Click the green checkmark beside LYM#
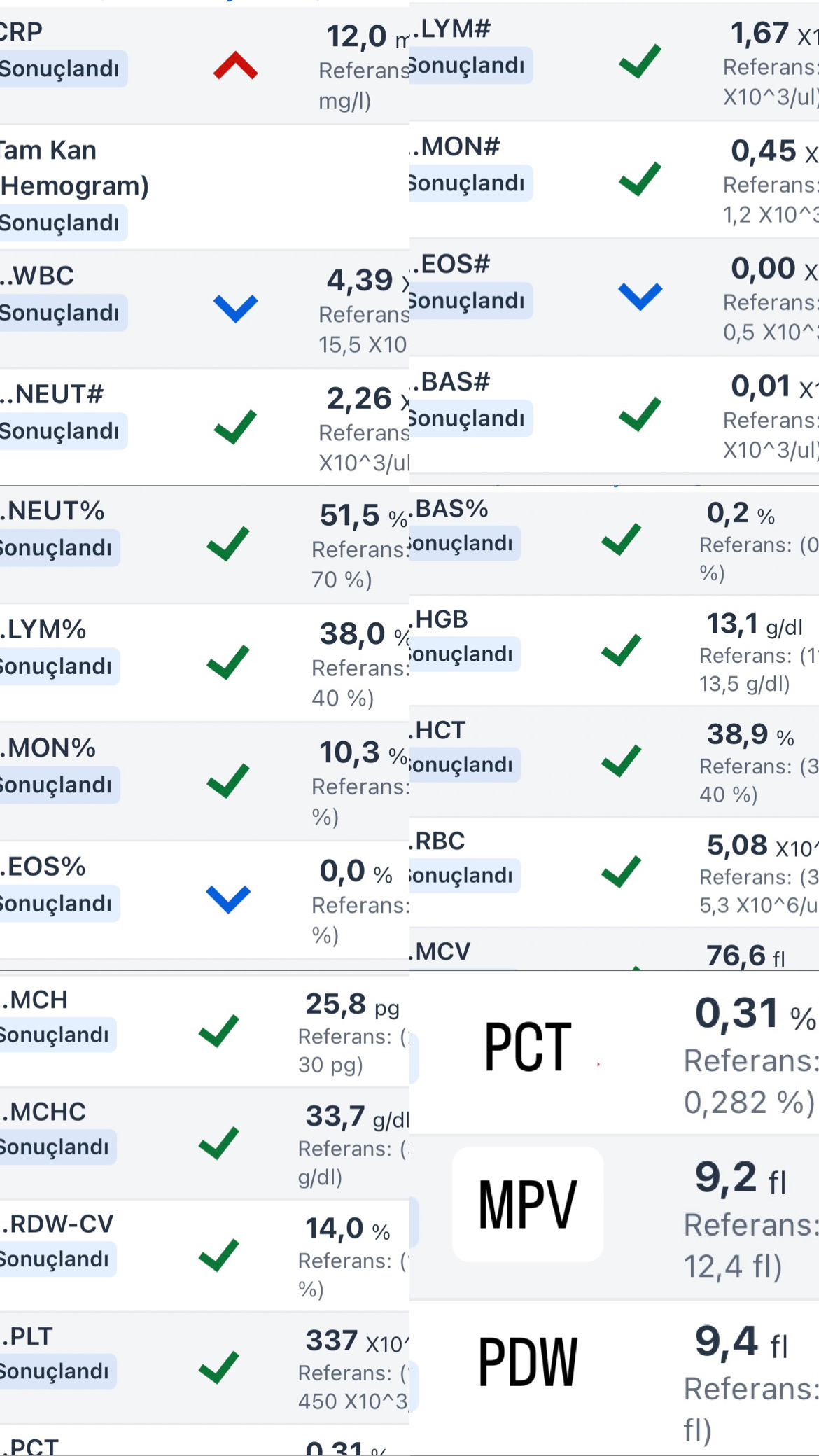Screen dimensions: 819x1456 [640, 61]
